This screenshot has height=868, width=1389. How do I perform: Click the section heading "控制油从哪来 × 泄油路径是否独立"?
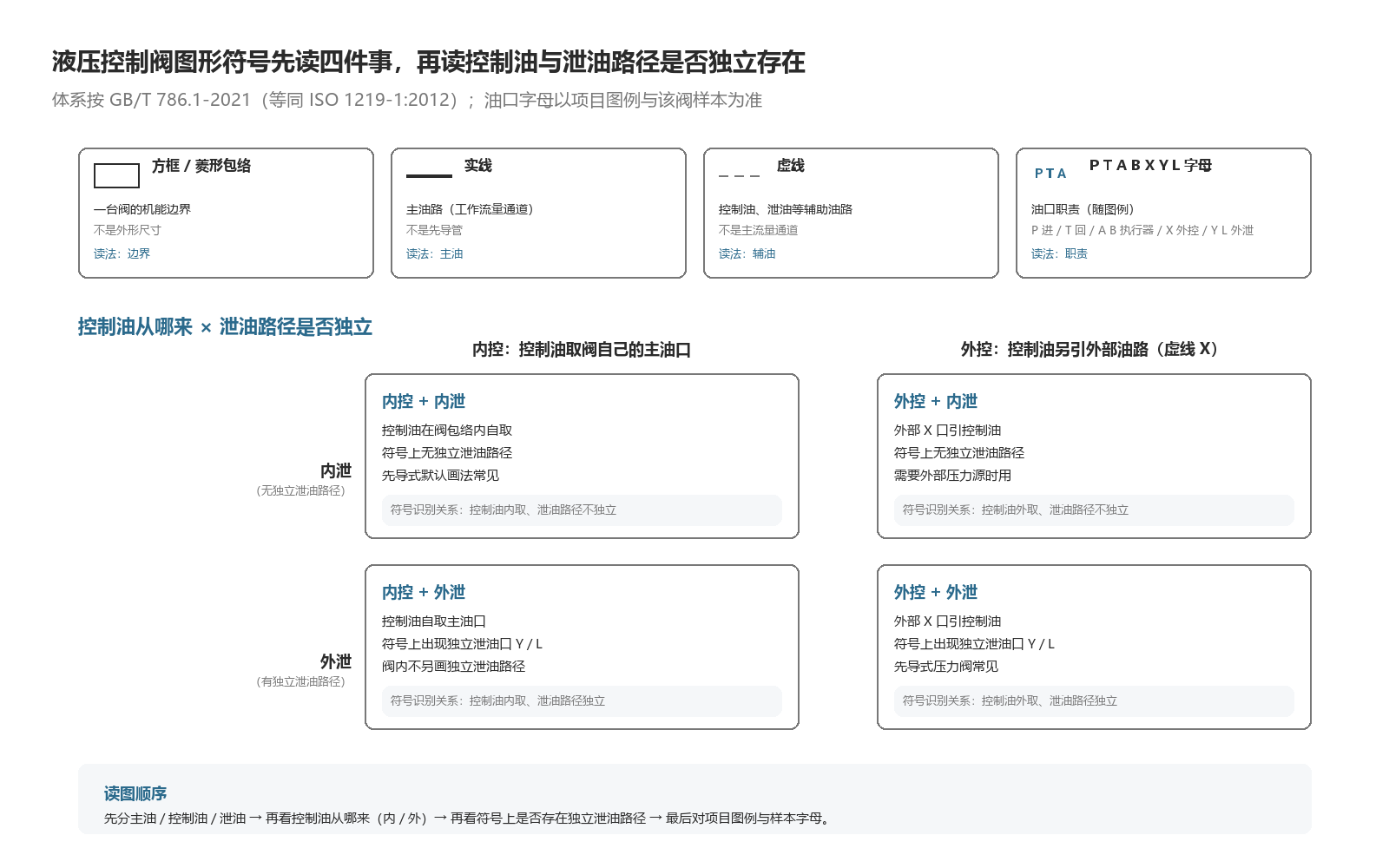coord(225,327)
